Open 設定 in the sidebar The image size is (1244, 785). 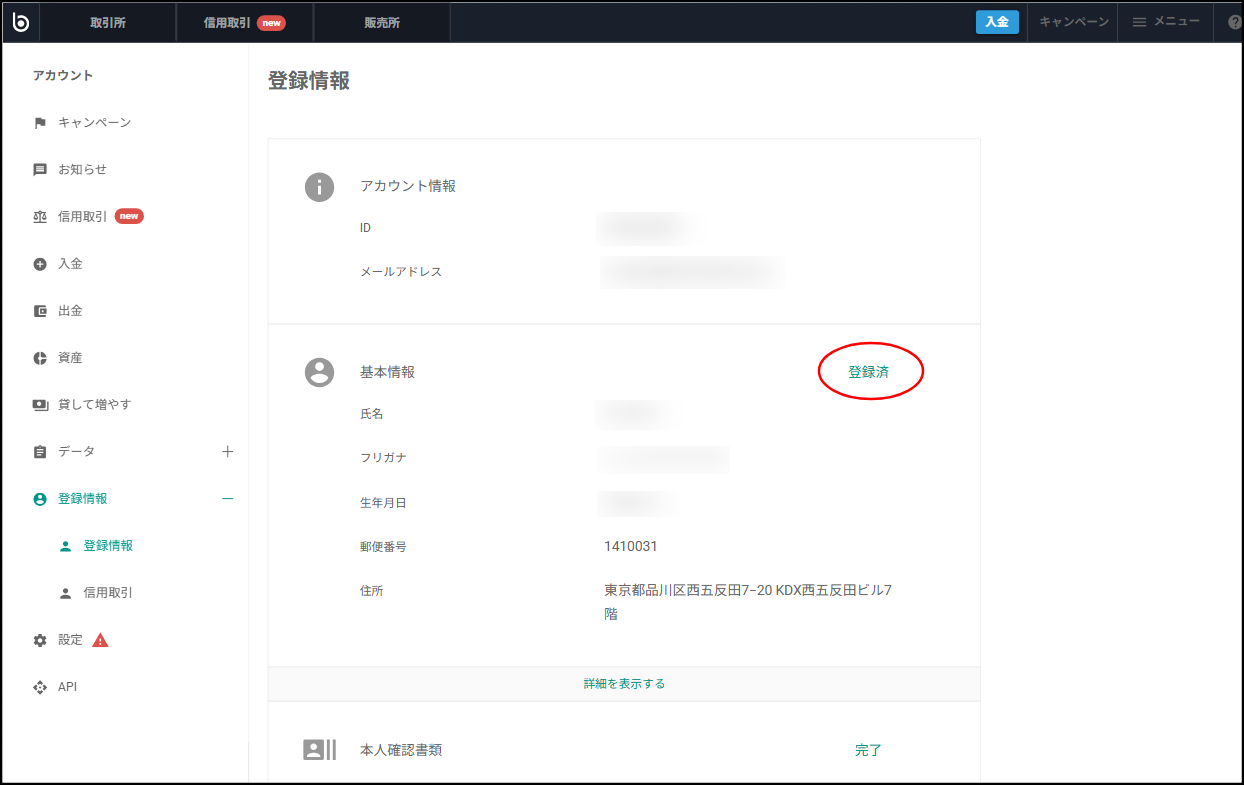70,640
